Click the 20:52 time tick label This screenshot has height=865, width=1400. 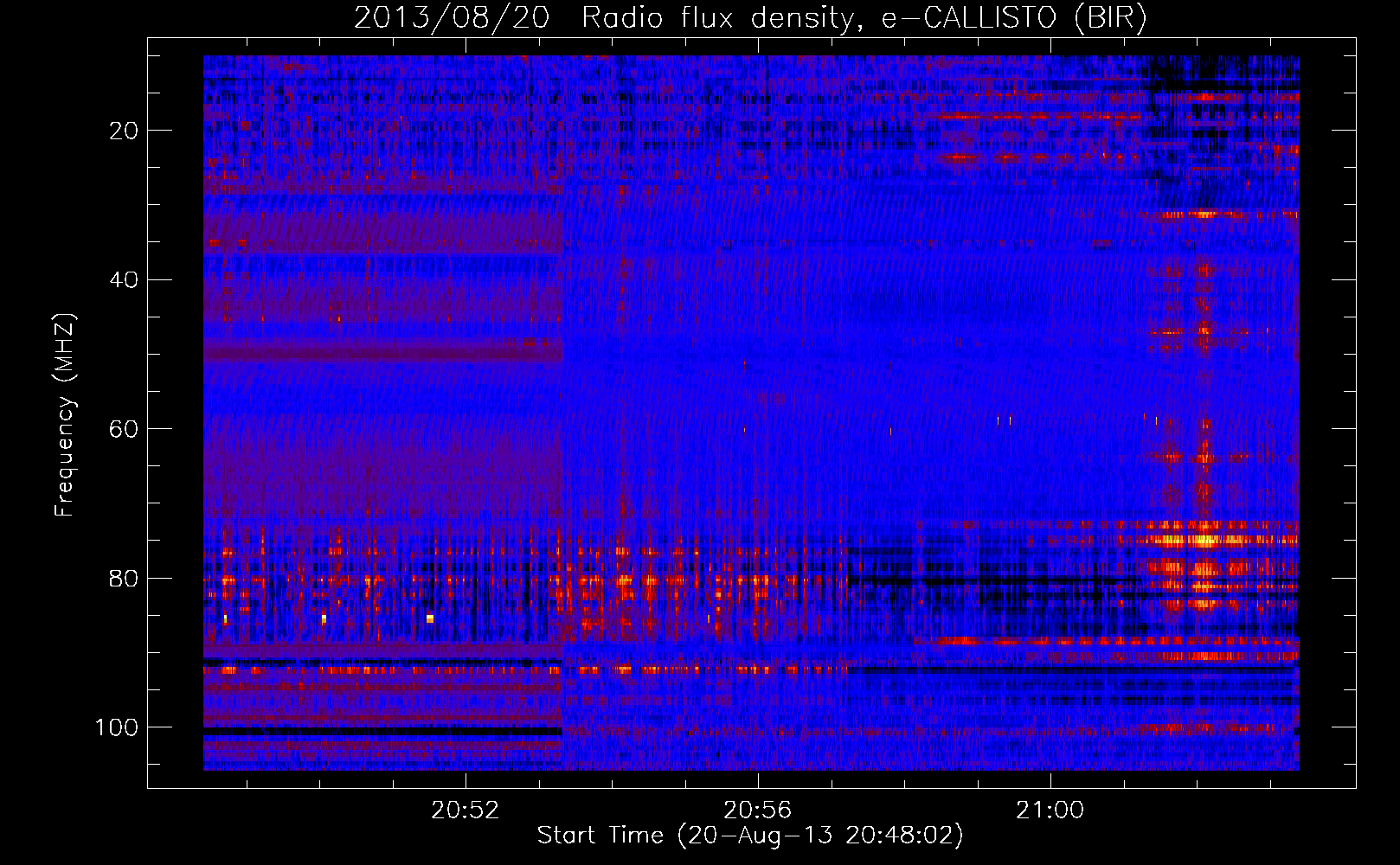(466, 811)
